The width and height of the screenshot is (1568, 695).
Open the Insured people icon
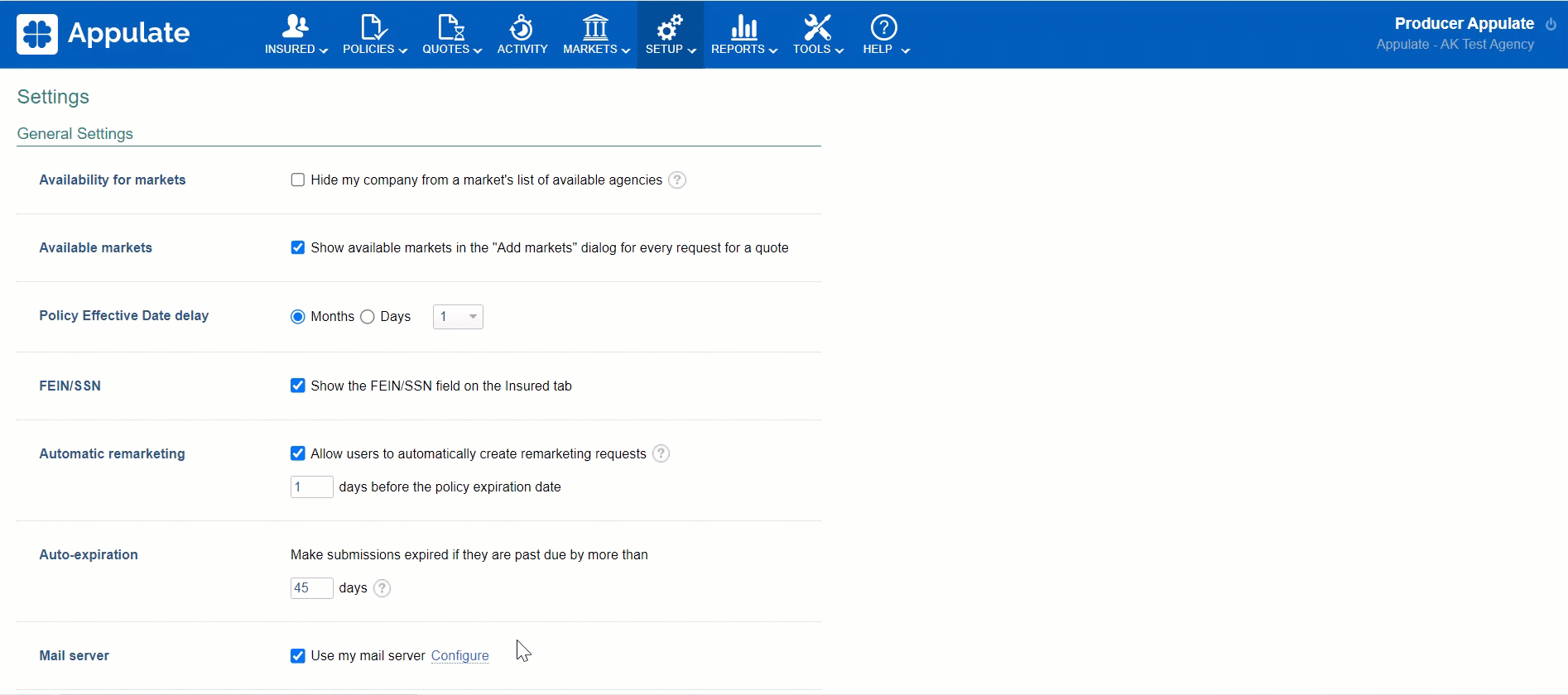point(295,26)
